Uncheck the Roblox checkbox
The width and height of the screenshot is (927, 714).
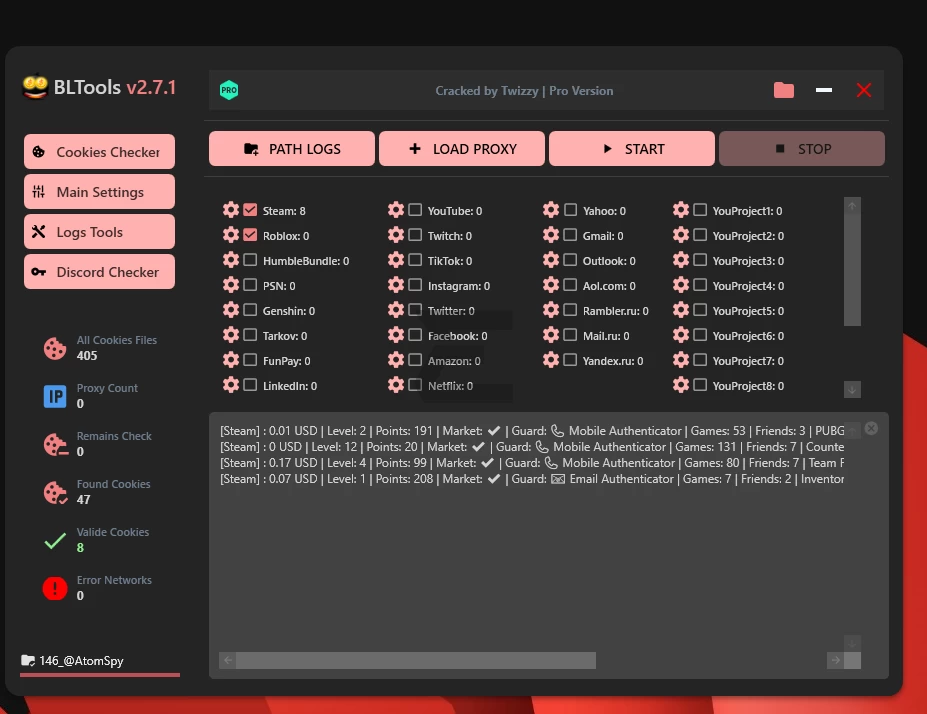click(x=250, y=235)
